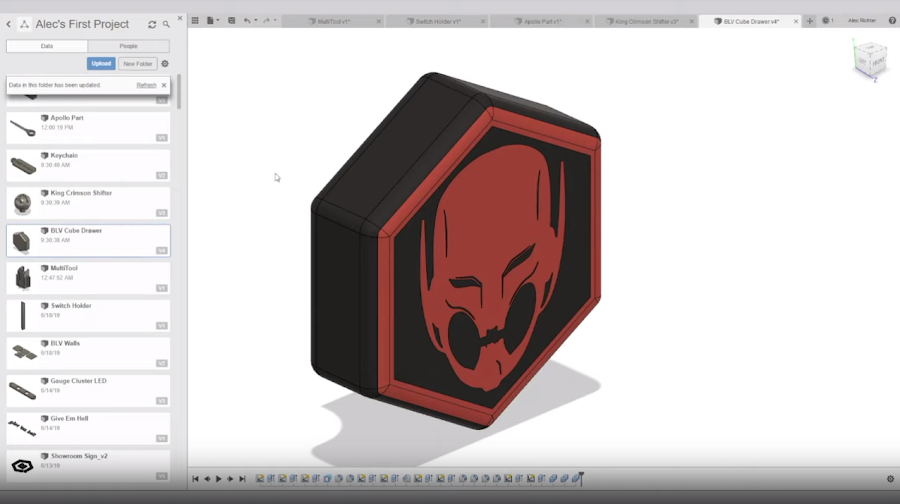This screenshot has width=900, height=504.
Task: Switch to the Data tab
Action: 47,46
